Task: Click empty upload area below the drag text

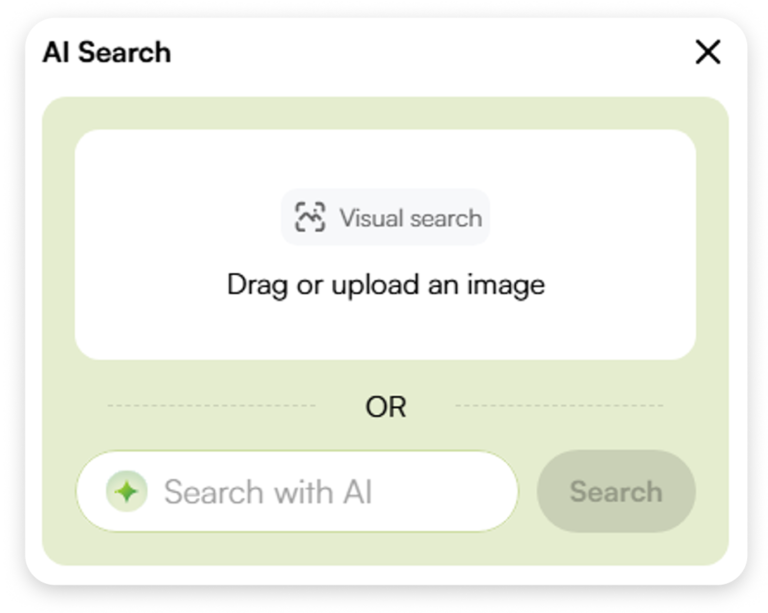Action: 385,330
